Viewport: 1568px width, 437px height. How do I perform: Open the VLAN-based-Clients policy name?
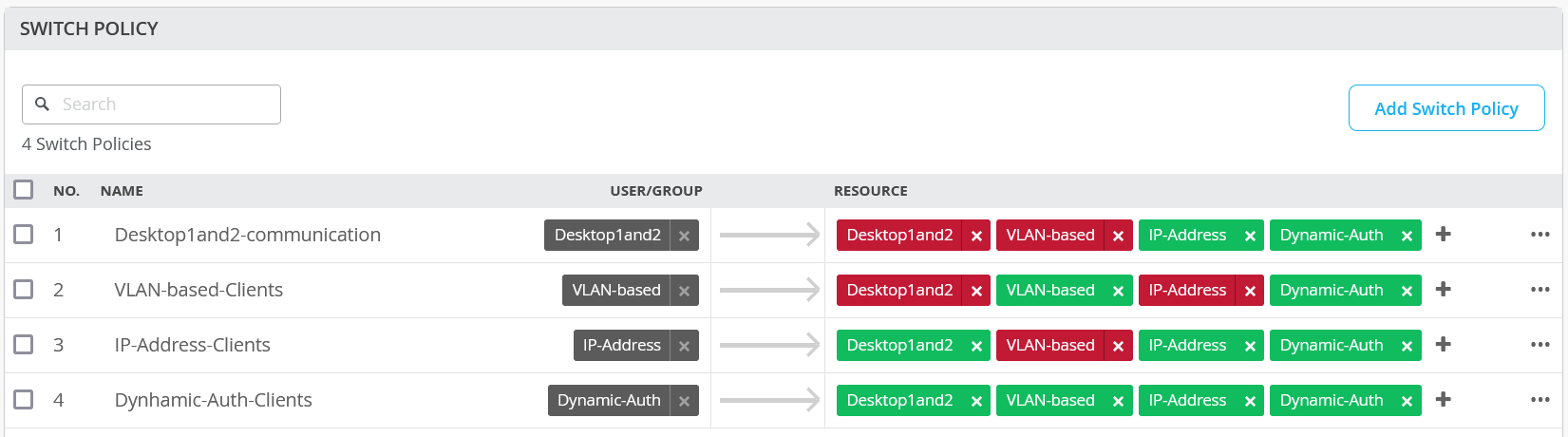pyautogui.click(x=198, y=290)
